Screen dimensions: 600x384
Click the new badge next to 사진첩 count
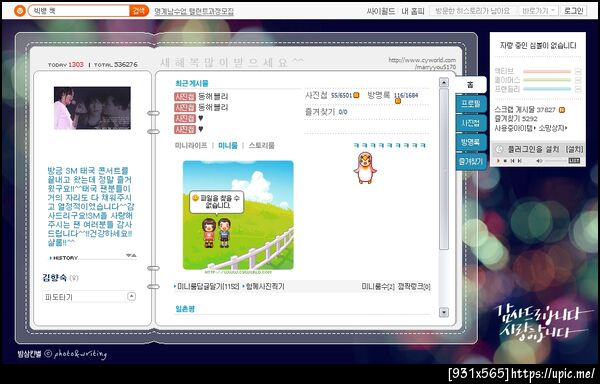pos(356,95)
